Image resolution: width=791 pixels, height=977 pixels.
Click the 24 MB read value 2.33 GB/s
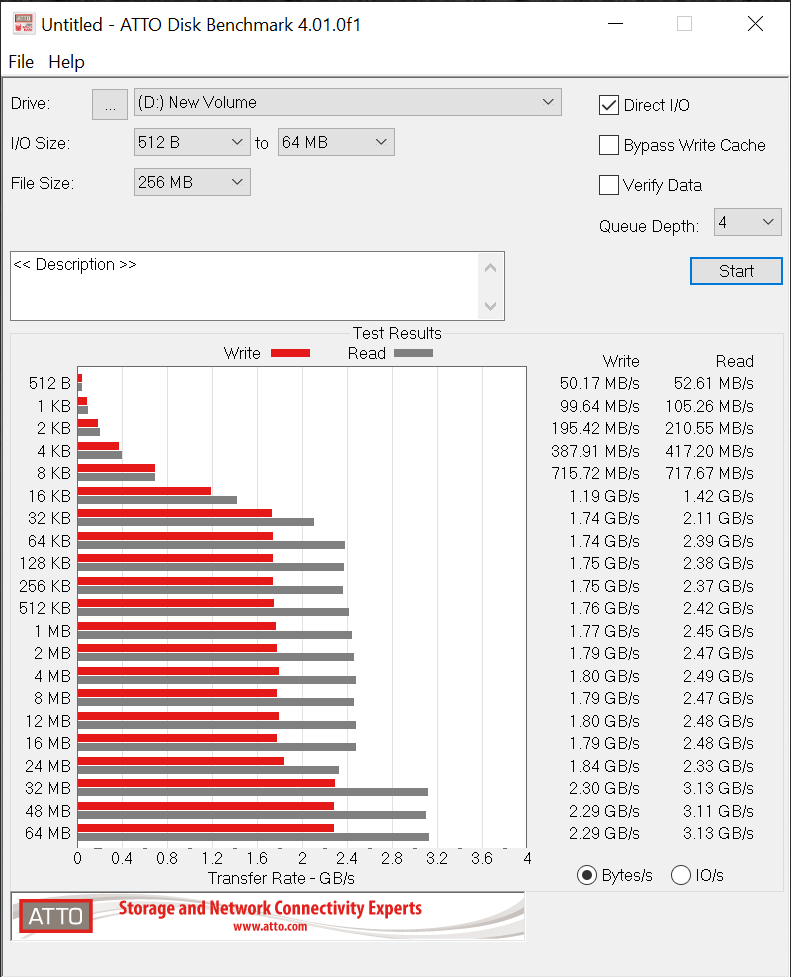click(x=718, y=766)
